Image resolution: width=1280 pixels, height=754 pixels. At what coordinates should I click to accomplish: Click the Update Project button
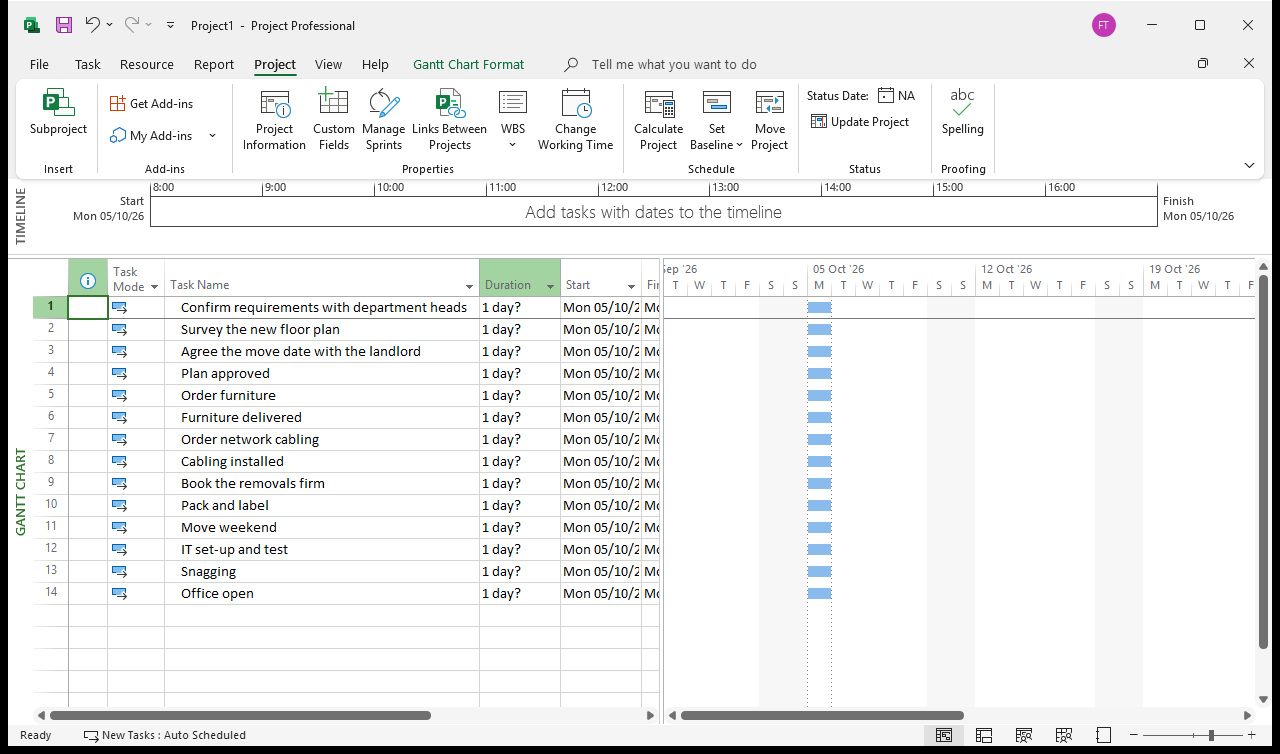pos(860,122)
